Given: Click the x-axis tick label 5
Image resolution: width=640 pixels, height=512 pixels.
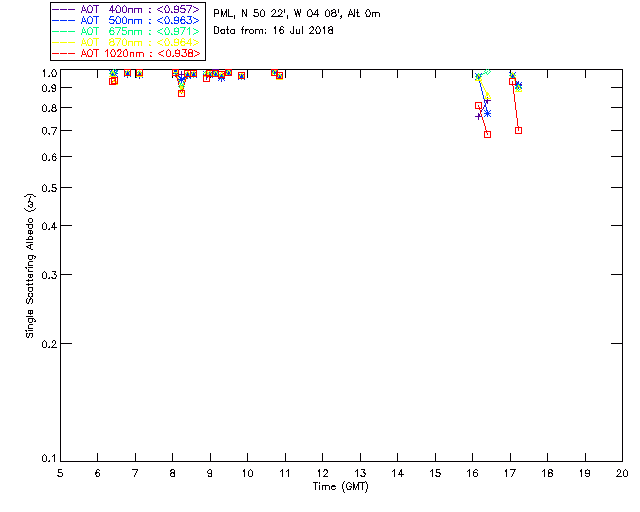Looking at the screenshot, I should [60, 474].
